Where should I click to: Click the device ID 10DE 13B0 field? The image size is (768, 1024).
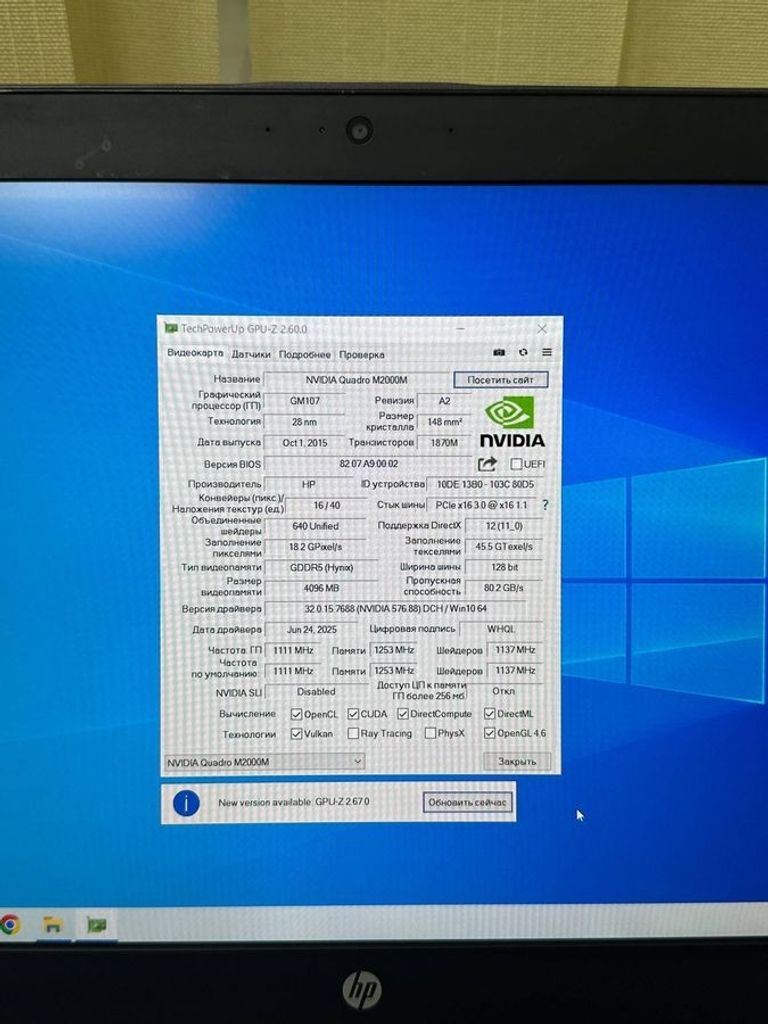coord(485,485)
